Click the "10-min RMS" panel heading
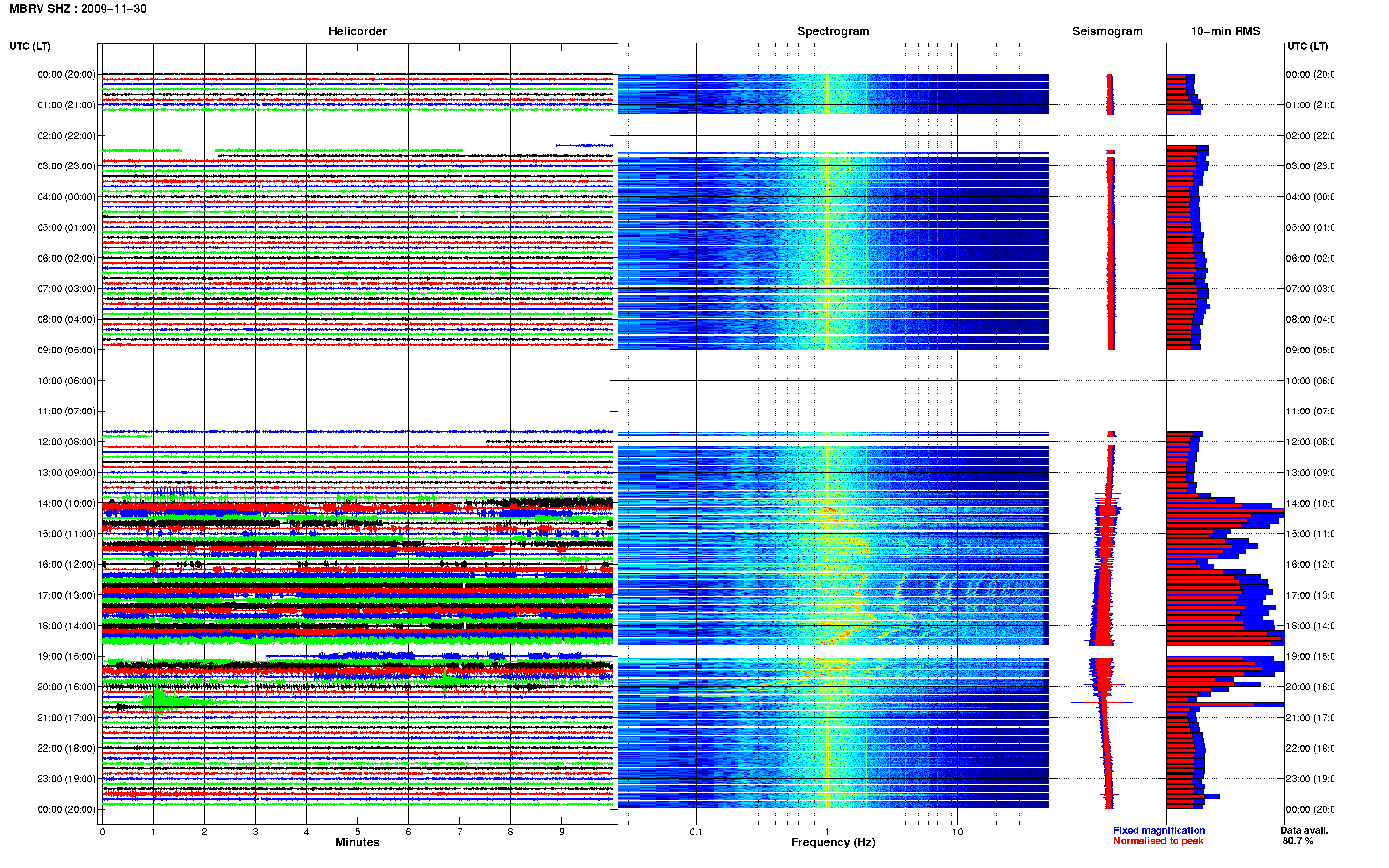Viewport: 1389px width, 868px height. click(1225, 31)
